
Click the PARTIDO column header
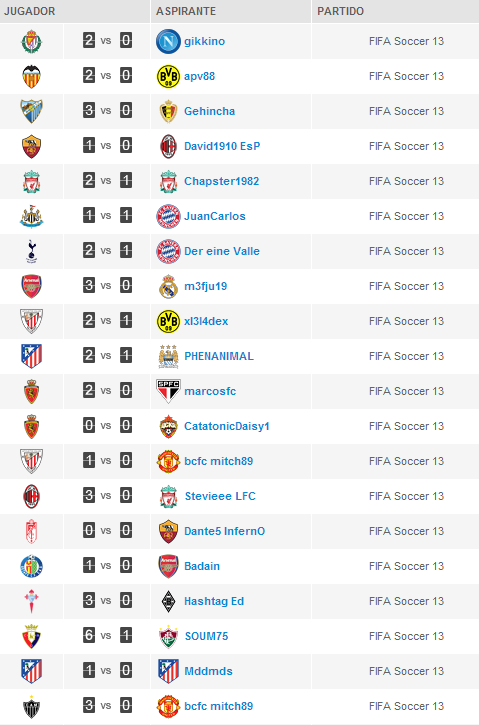(341, 11)
